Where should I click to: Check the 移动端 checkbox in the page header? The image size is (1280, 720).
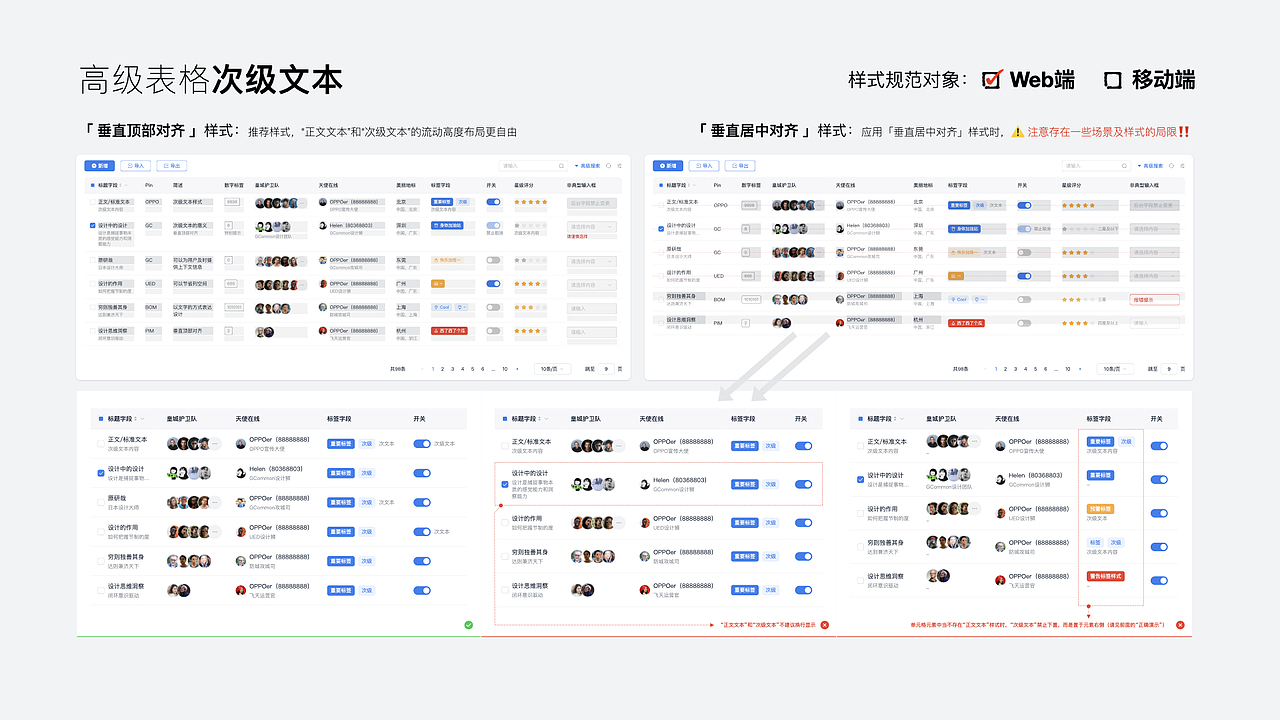tap(1112, 80)
